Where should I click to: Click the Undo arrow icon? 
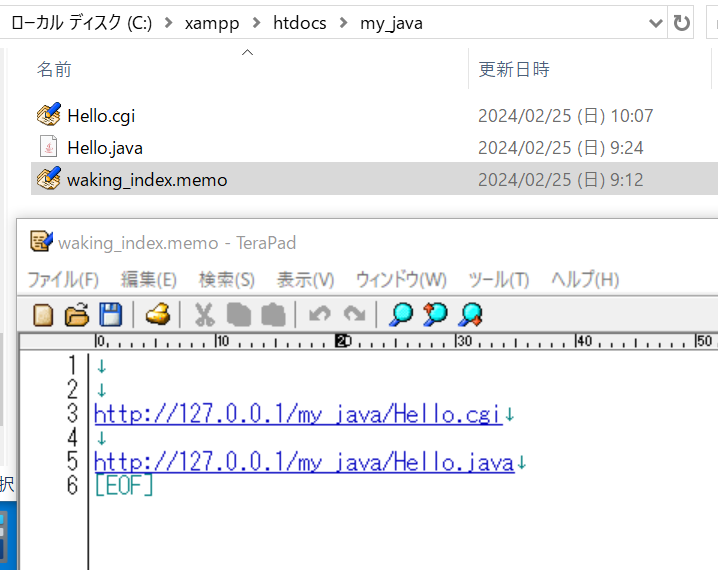[x=320, y=315]
